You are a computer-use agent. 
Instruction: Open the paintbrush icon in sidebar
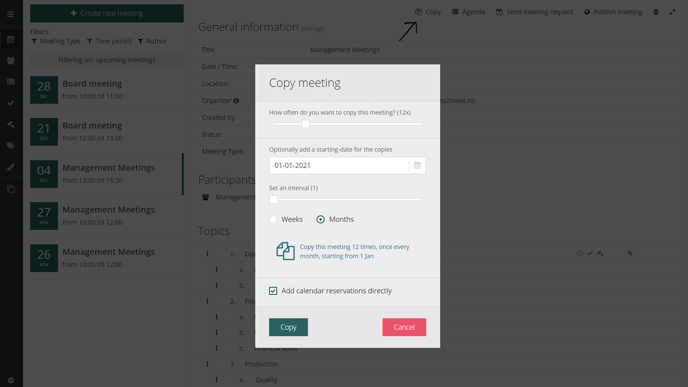point(11,167)
